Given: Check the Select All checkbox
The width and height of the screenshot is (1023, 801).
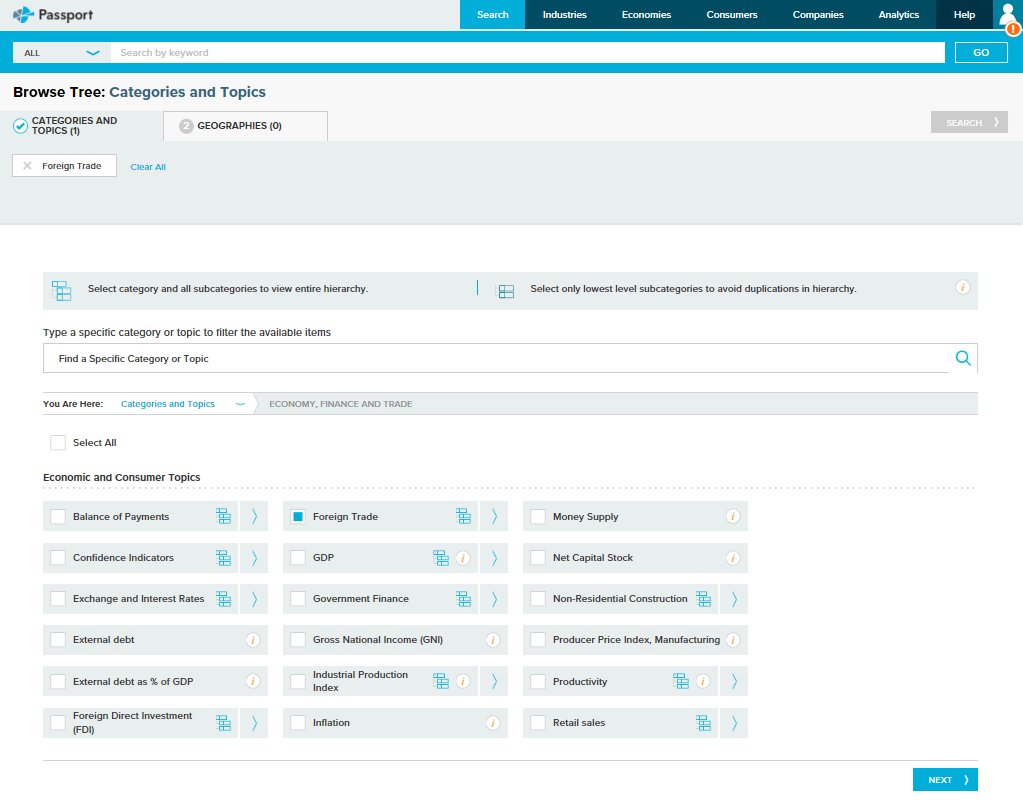Looking at the screenshot, I should (x=58, y=442).
